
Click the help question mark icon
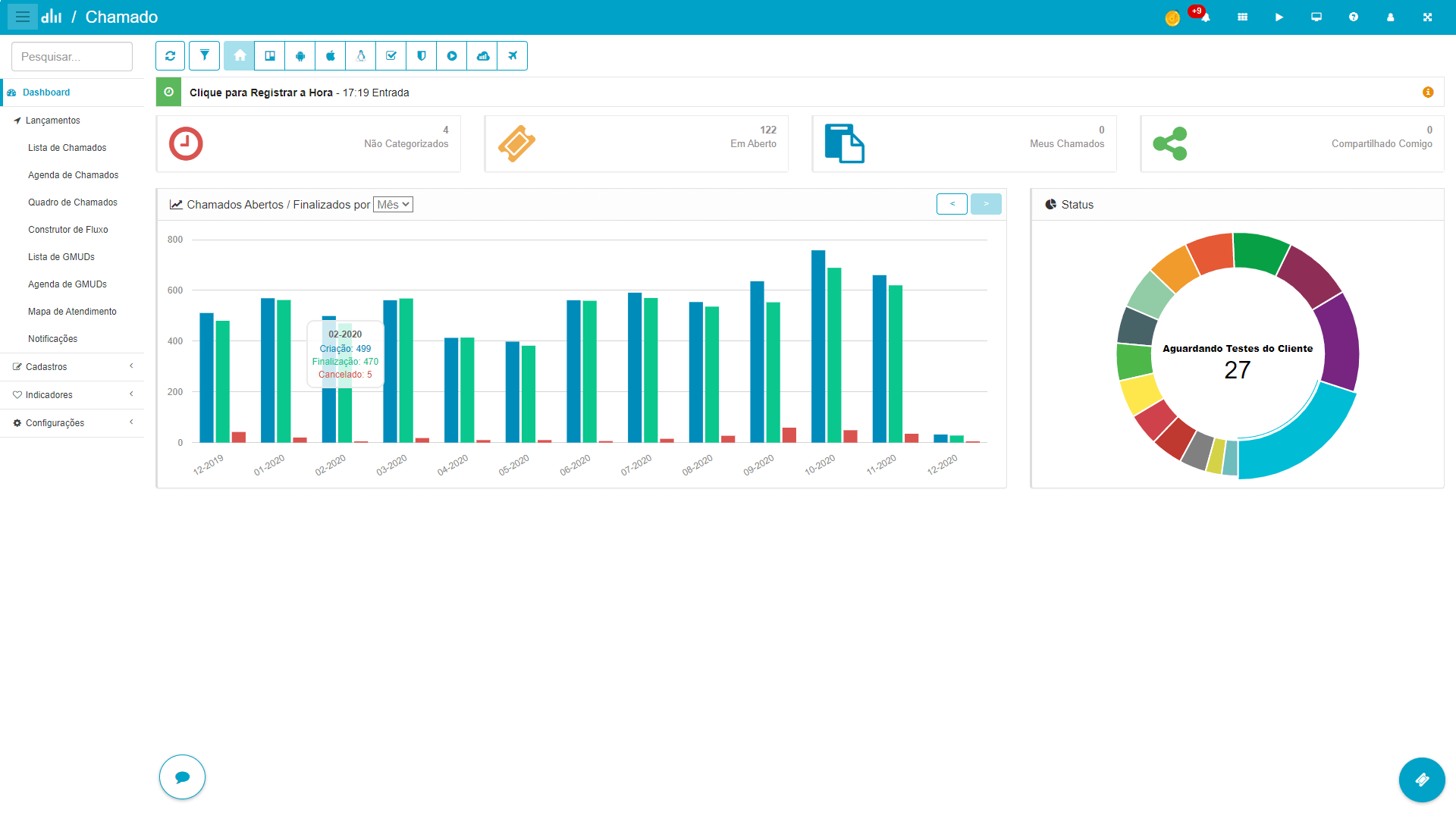1354,17
